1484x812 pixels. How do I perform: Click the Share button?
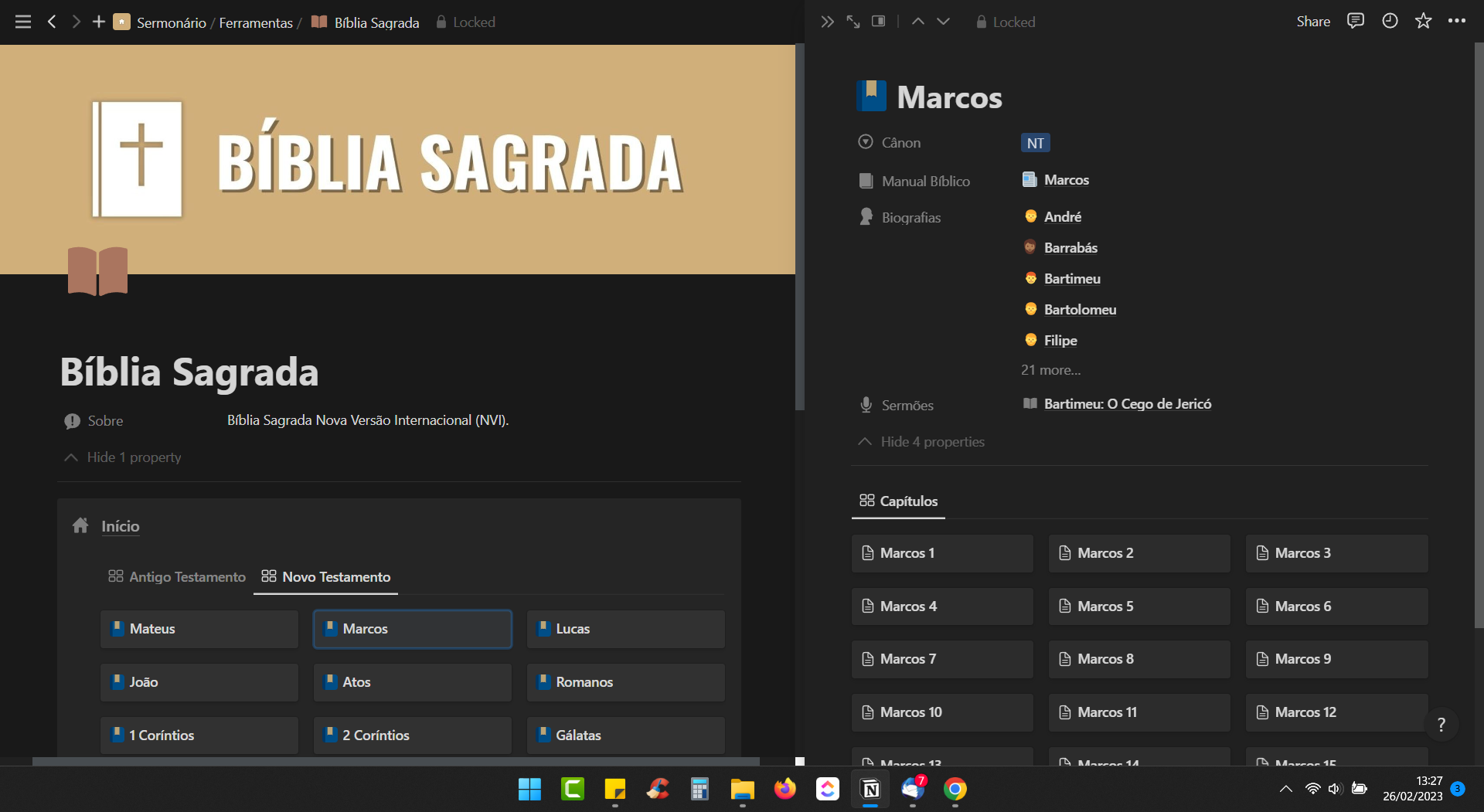coord(1313,22)
